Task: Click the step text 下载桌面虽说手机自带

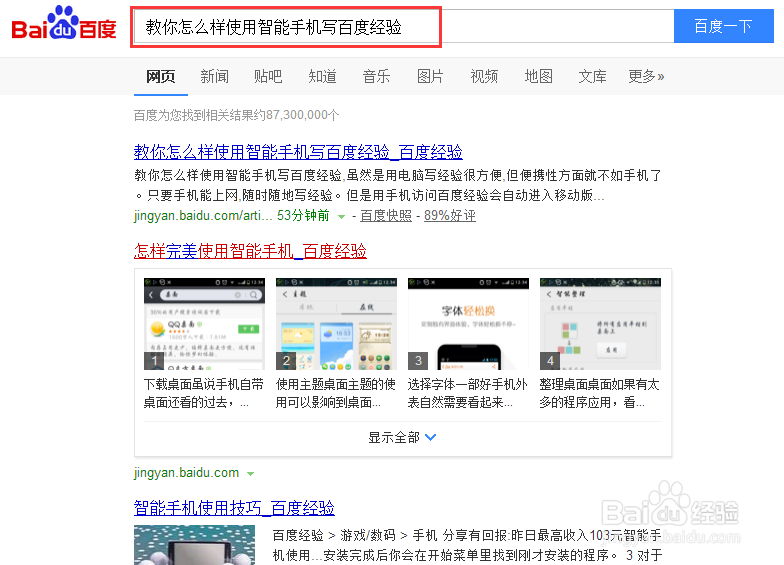Action: [x=204, y=384]
